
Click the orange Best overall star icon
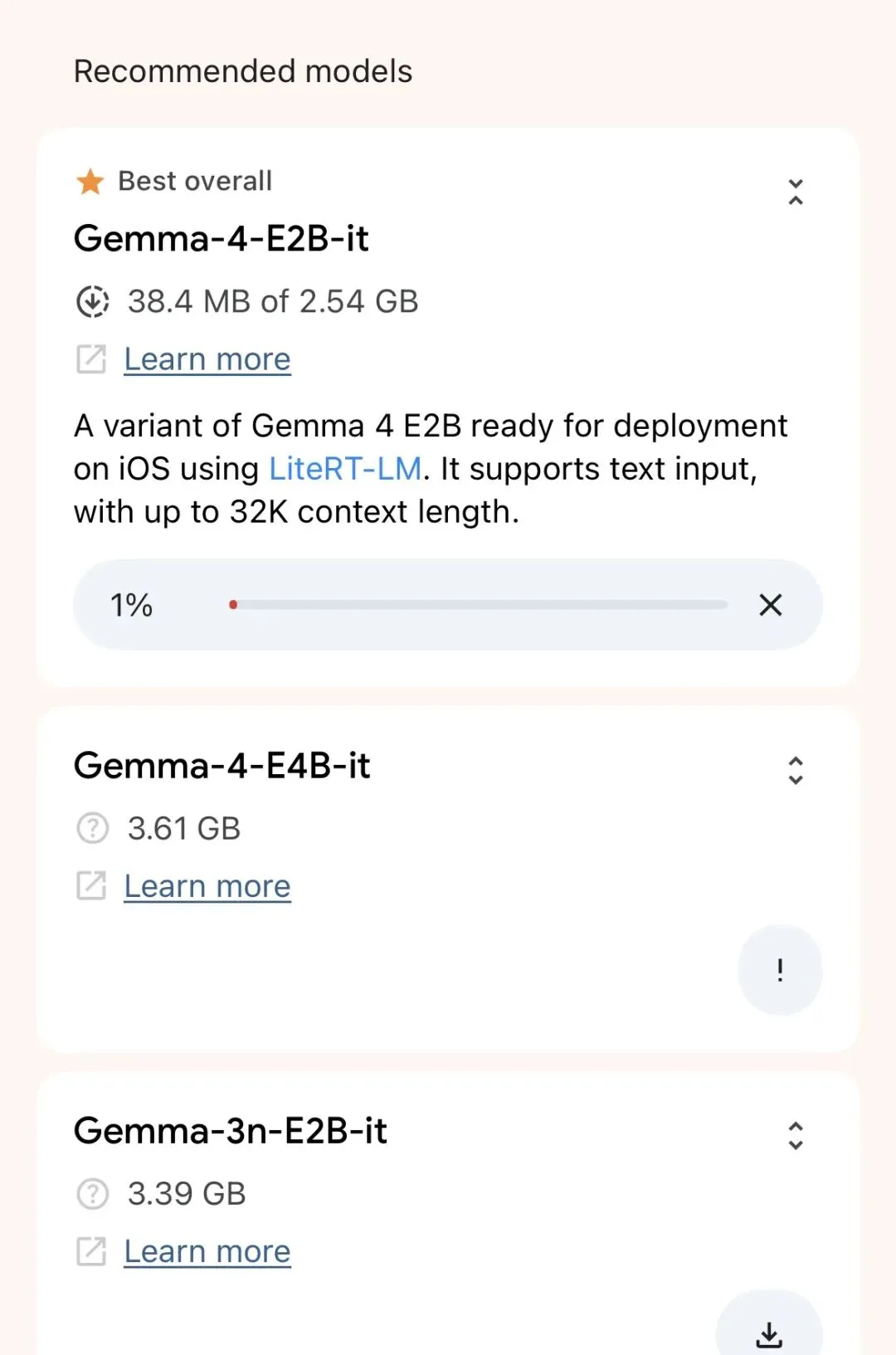tap(90, 181)
